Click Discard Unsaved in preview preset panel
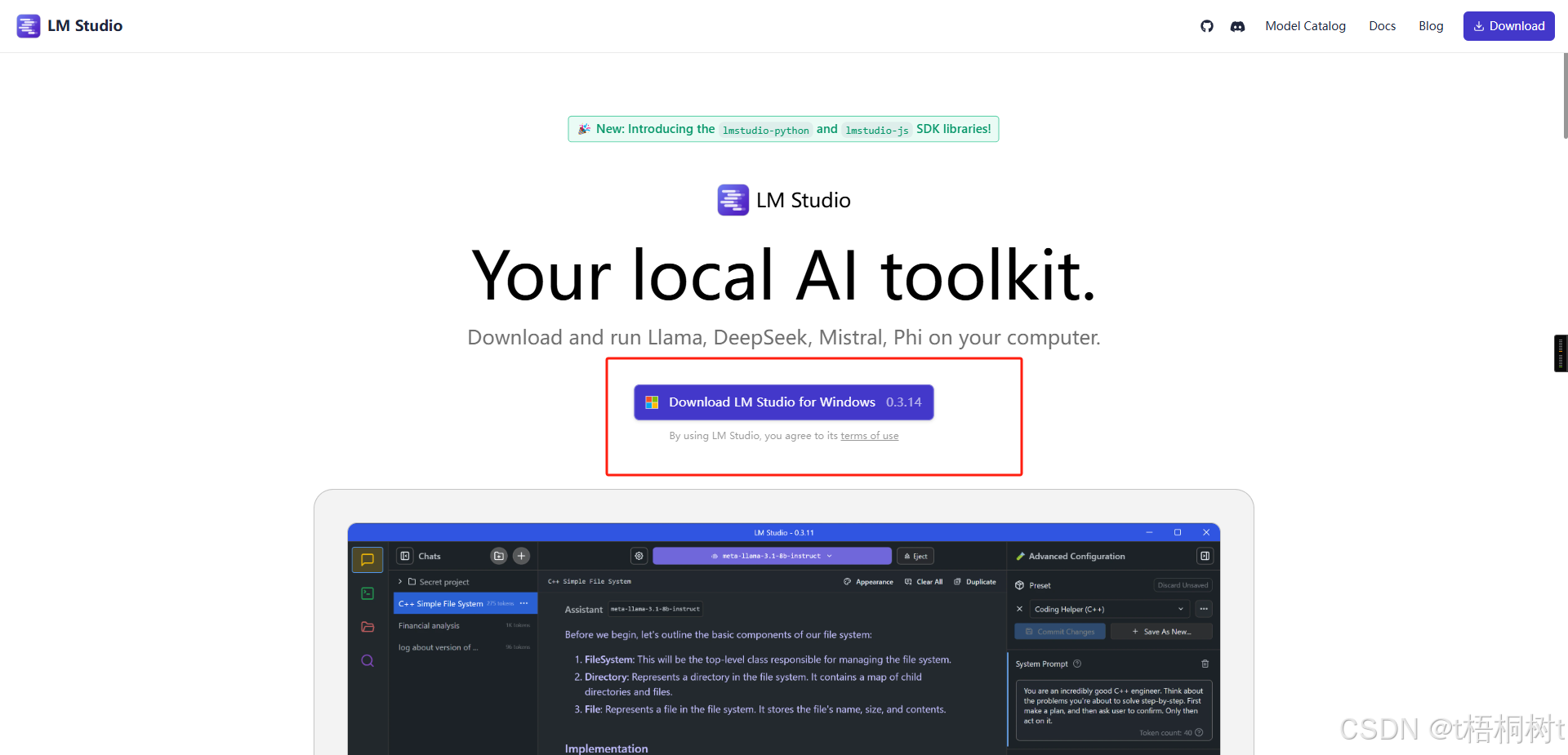This screenshot has height=755, width=1568. (x=1183, y=585)
